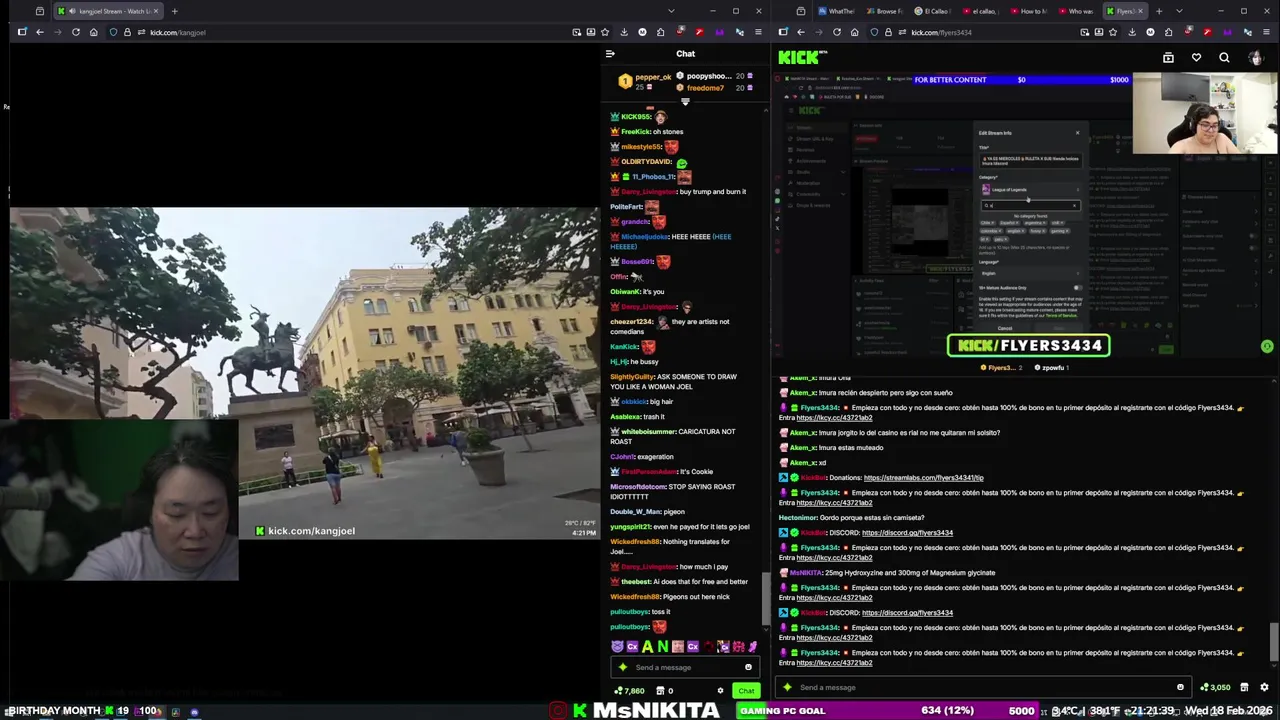Open right browser hamburger application menu

point(1265,32)
